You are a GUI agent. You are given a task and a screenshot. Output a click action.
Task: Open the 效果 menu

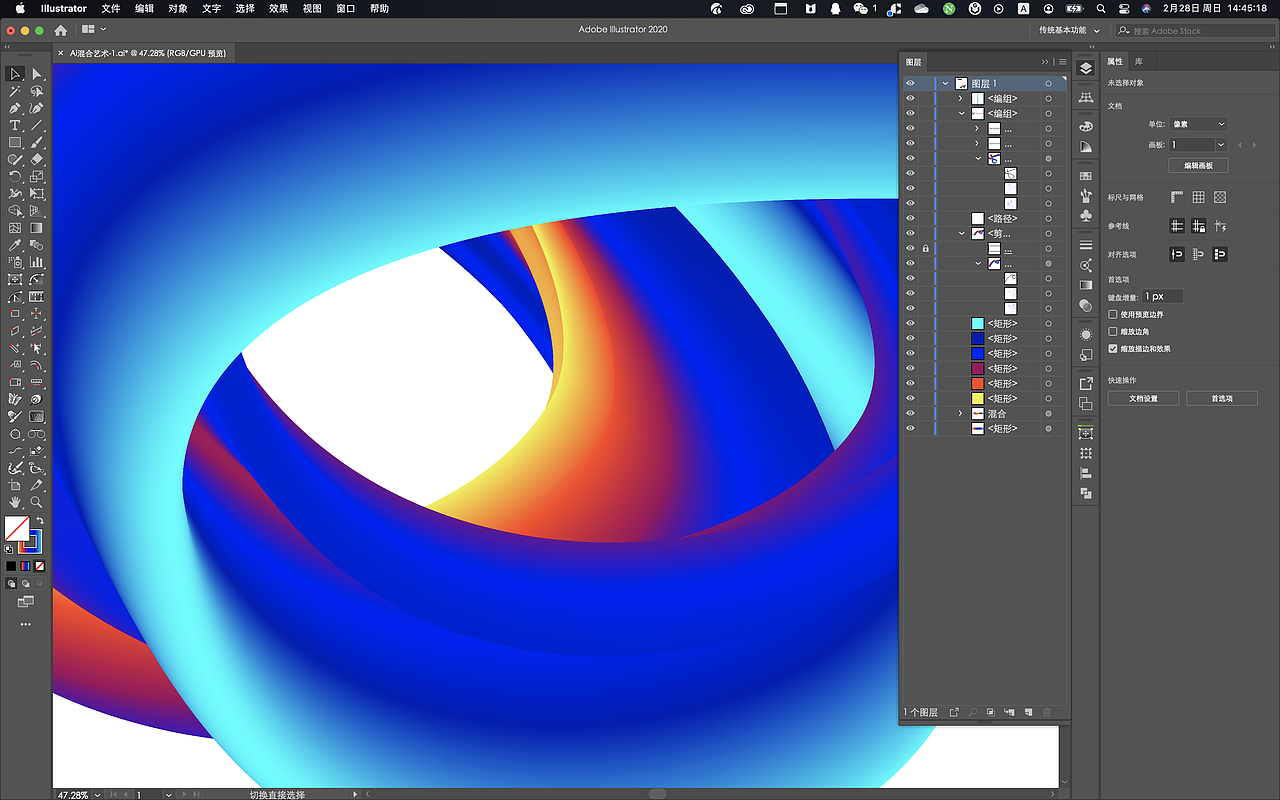coord(279,8)
